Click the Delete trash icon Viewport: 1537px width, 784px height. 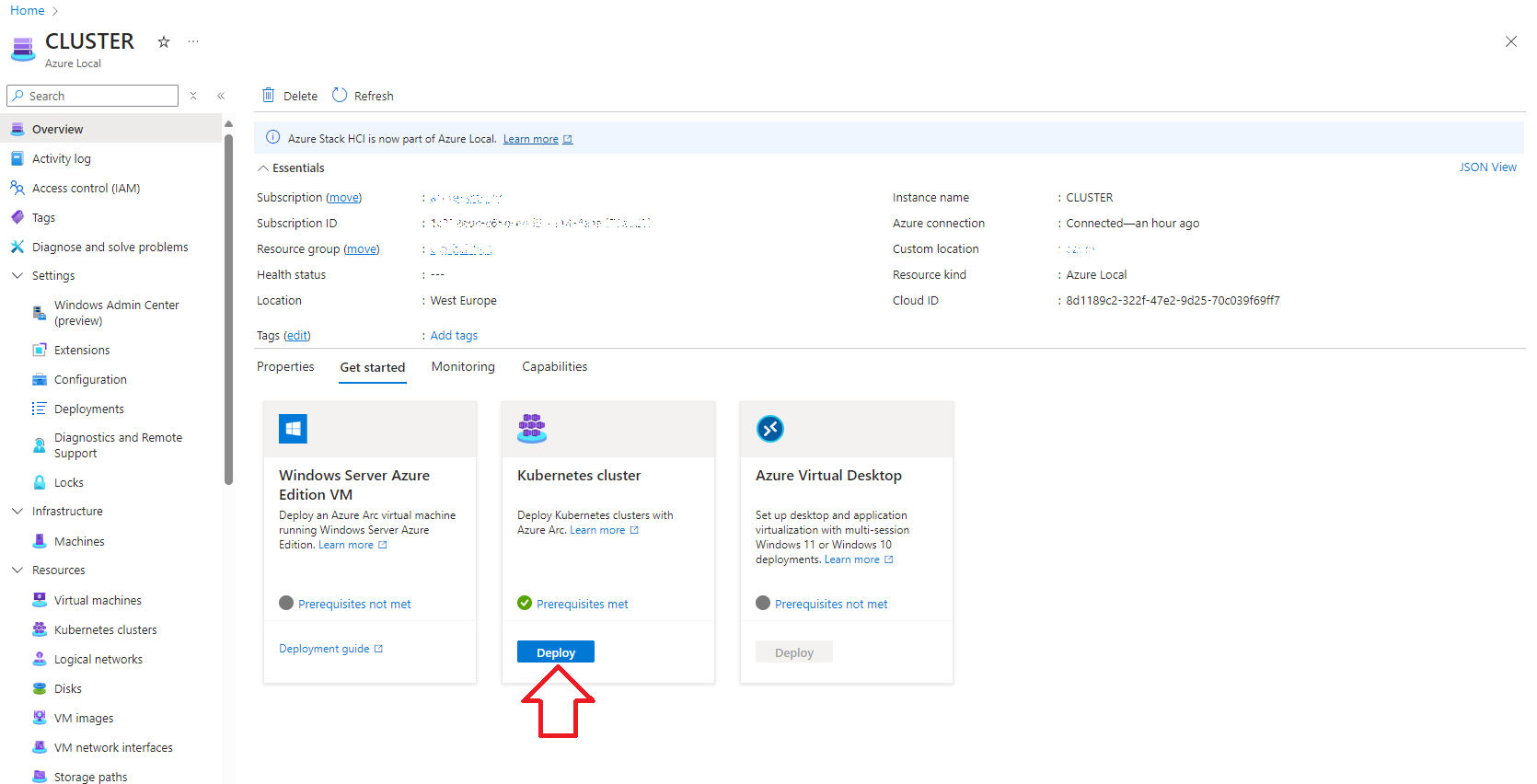[269, 95]
